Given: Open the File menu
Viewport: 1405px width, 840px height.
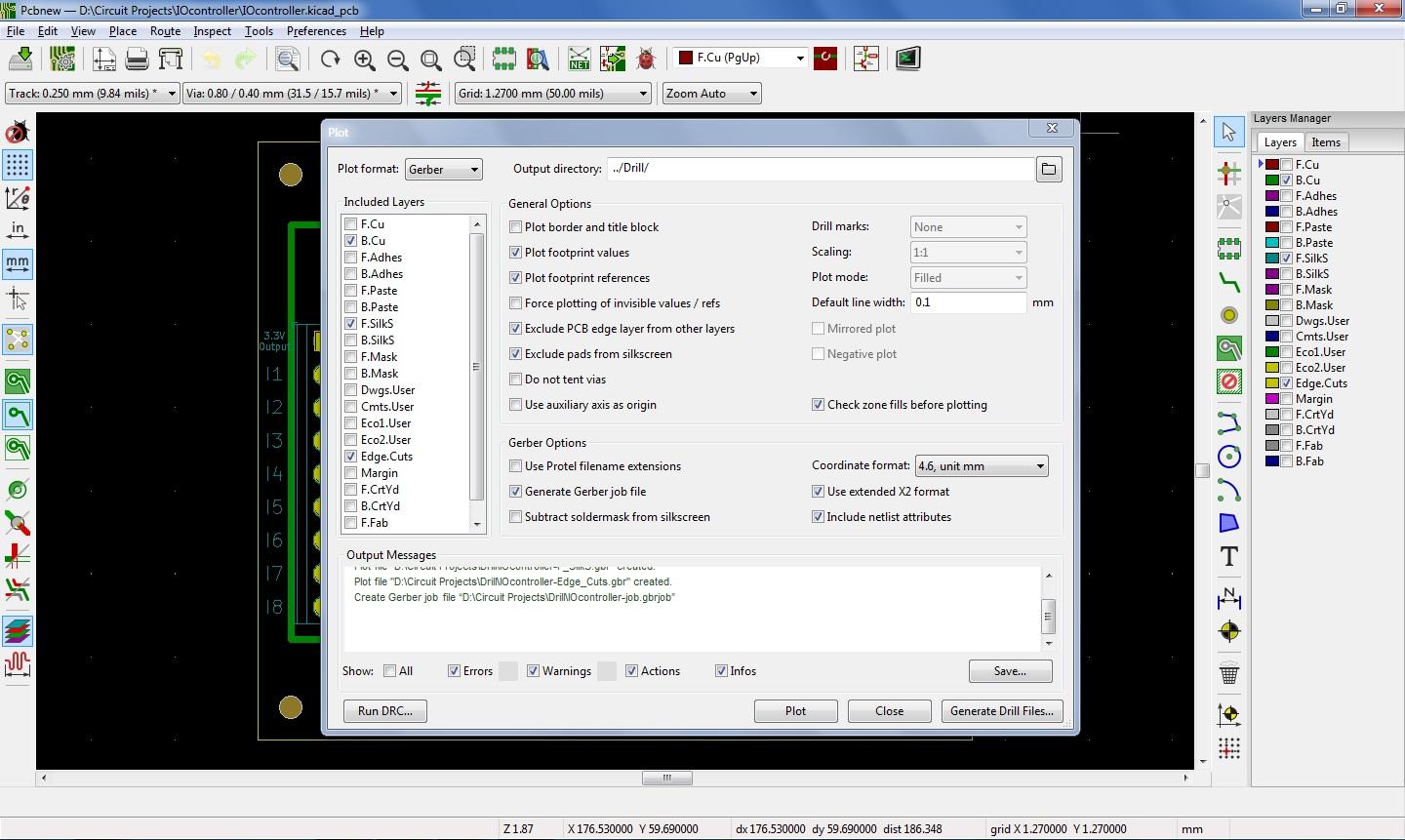Looking at the screenshot, I should tap(16, 31).
